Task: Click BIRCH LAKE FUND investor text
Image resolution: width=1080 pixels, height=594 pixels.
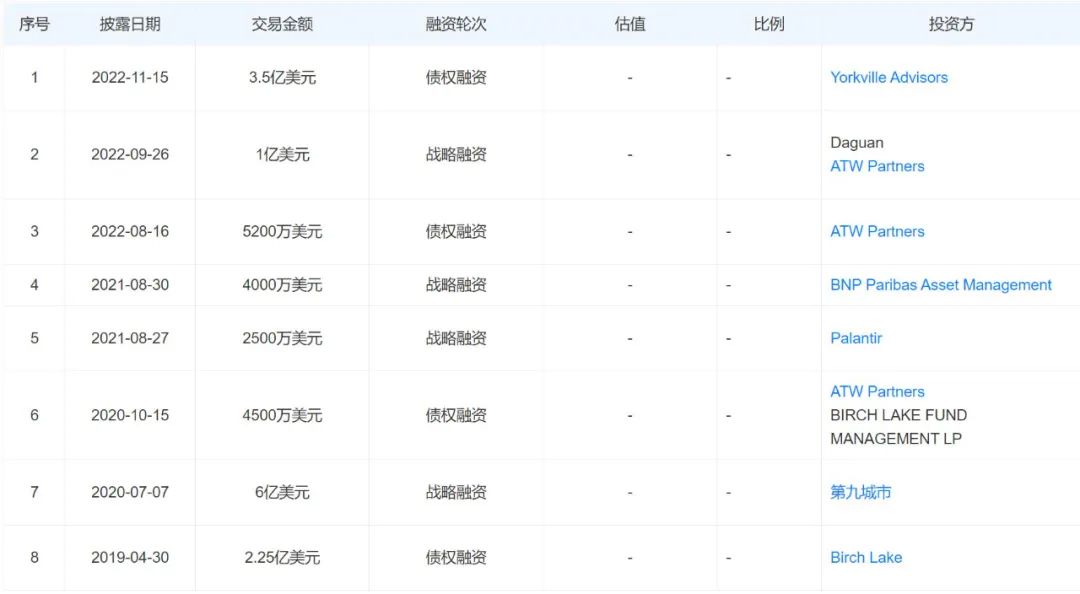Action: pyautogui.click(x=898, y=415)
